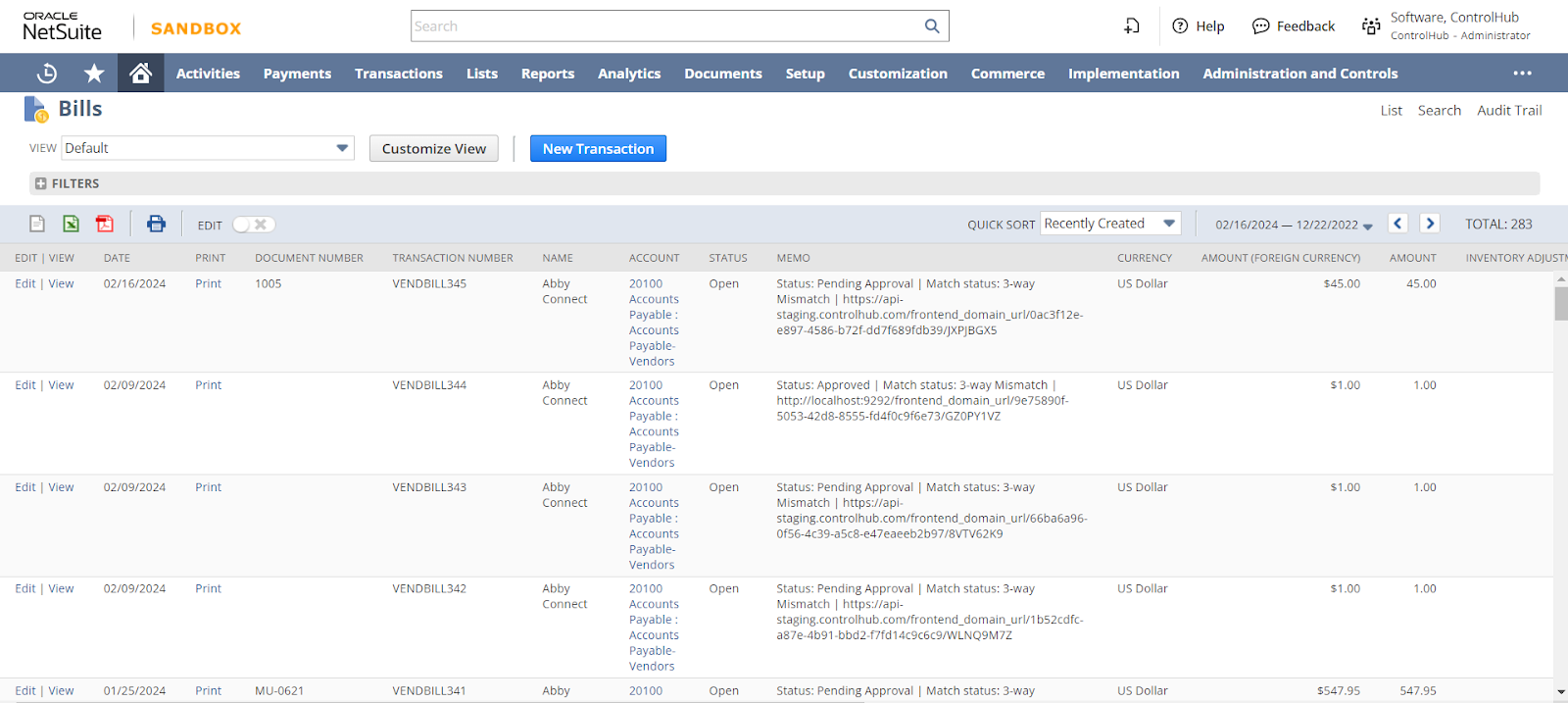Open the Payments menu
Screen dimensions: 1568x703
[297, 74]
